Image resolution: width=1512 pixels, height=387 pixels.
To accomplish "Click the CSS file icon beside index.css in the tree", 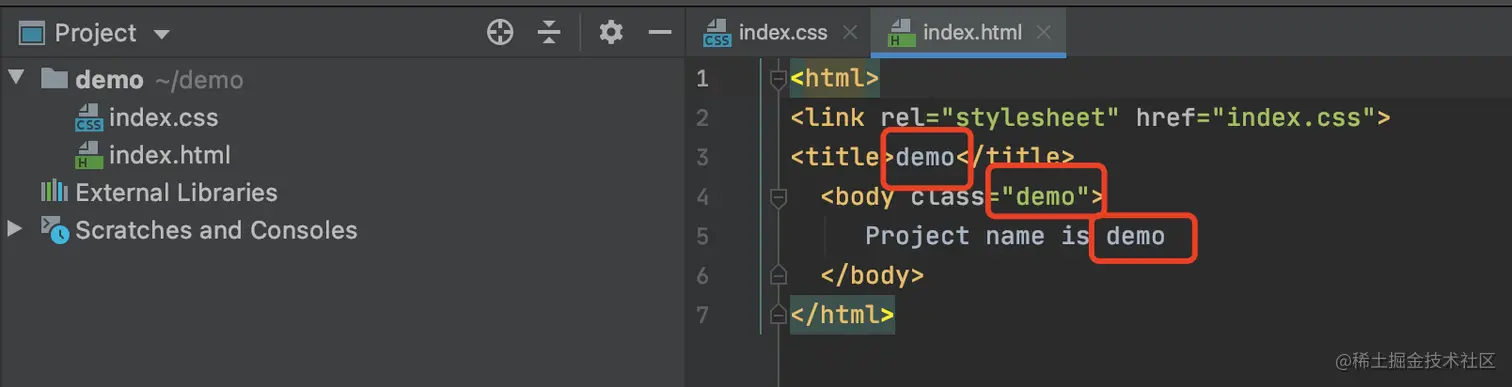I will coord(90,117).
